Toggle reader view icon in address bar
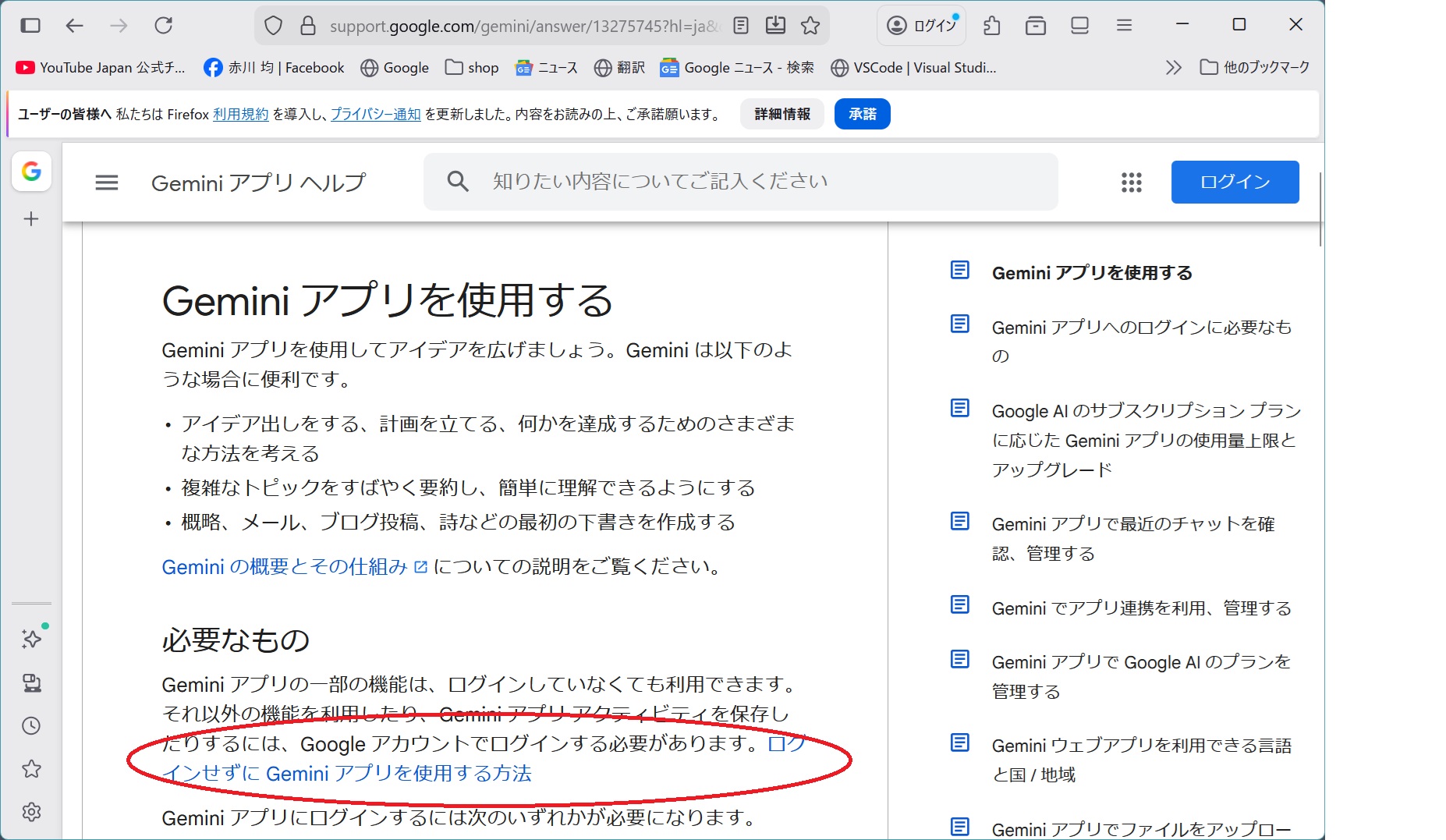Image resolution: width=1446 pixels, height=840 pixels. [741, 26]
